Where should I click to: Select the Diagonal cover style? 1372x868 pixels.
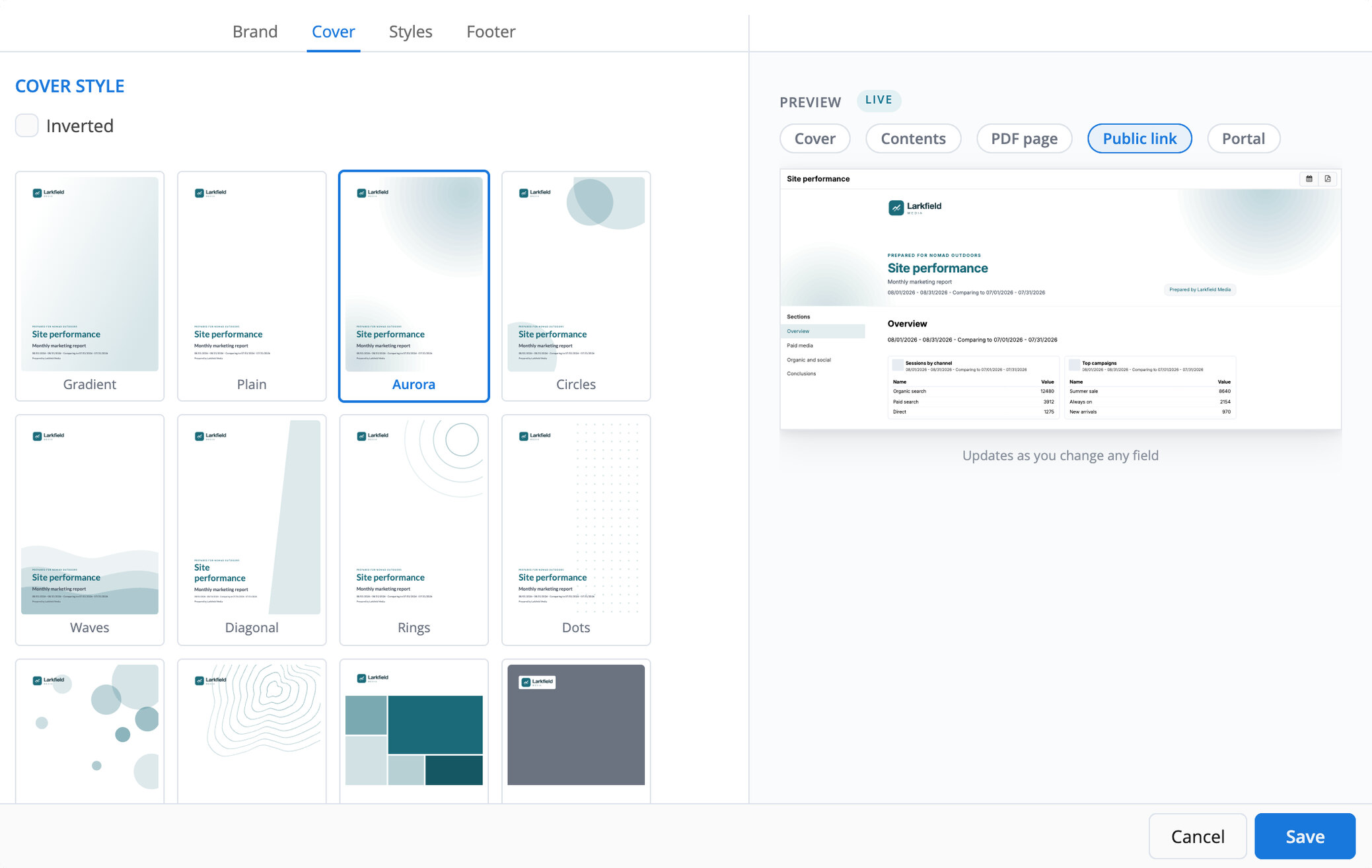252,530
